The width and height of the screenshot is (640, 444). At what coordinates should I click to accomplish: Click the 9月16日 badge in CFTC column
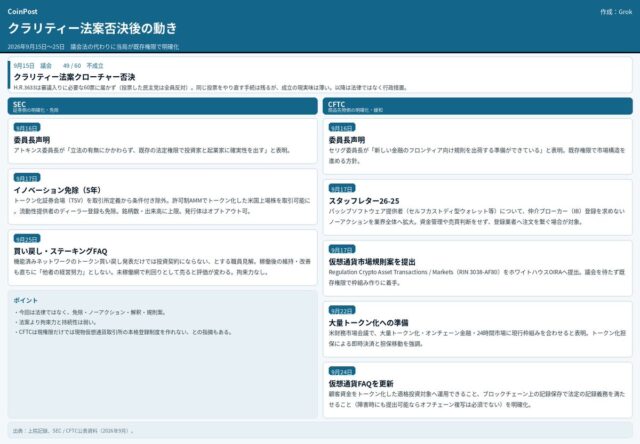point(342,128)
